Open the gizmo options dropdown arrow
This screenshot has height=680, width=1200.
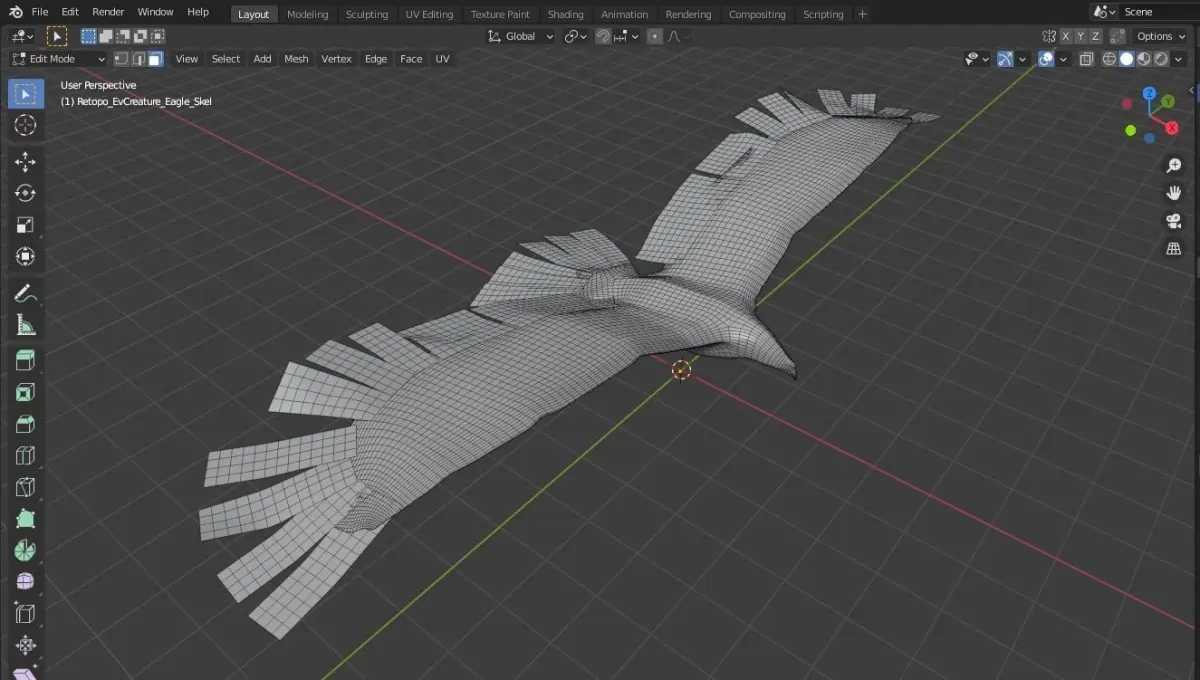1023,59
